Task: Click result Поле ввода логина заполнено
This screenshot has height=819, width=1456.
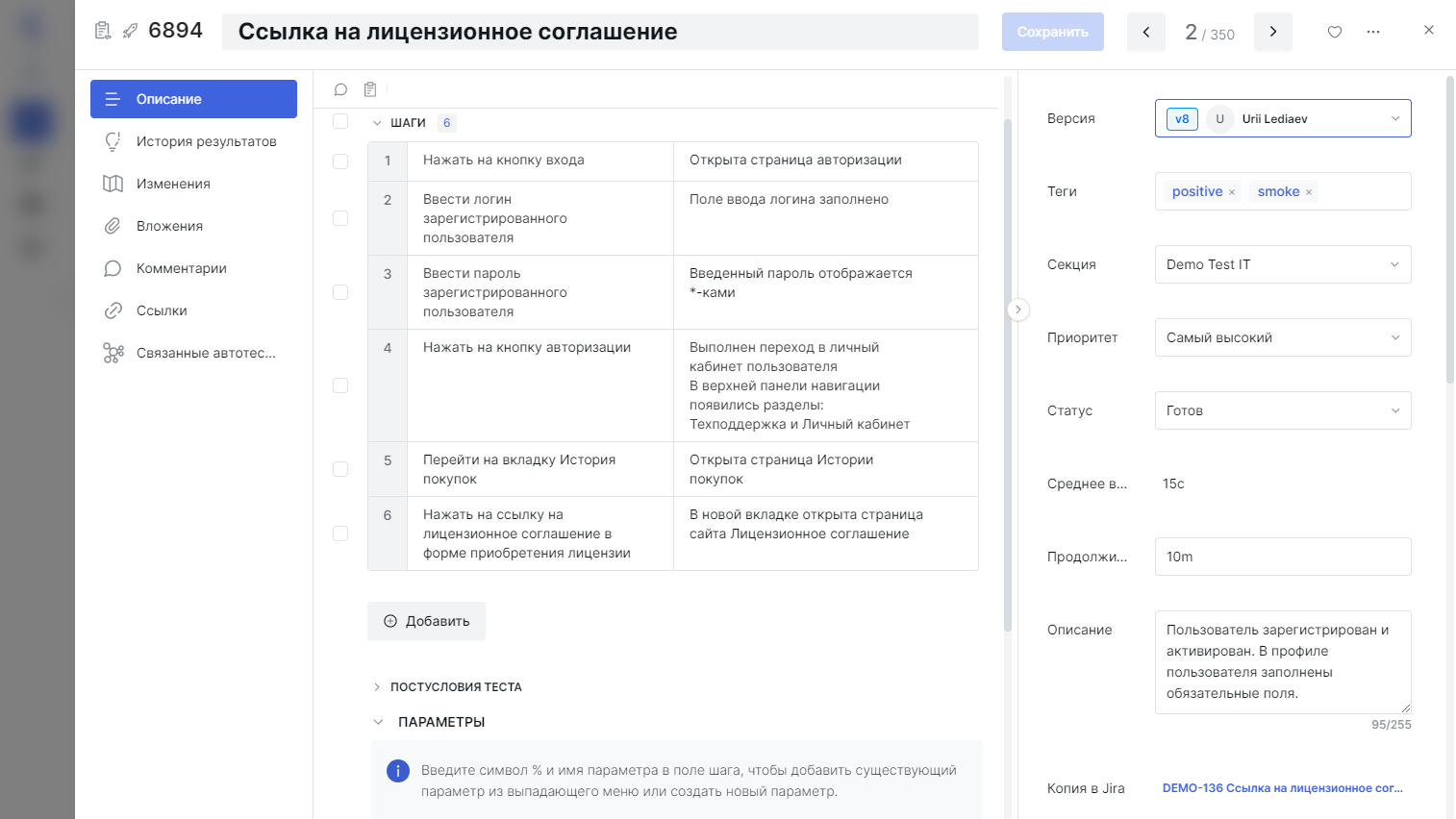Action: [x=789, y=199]
